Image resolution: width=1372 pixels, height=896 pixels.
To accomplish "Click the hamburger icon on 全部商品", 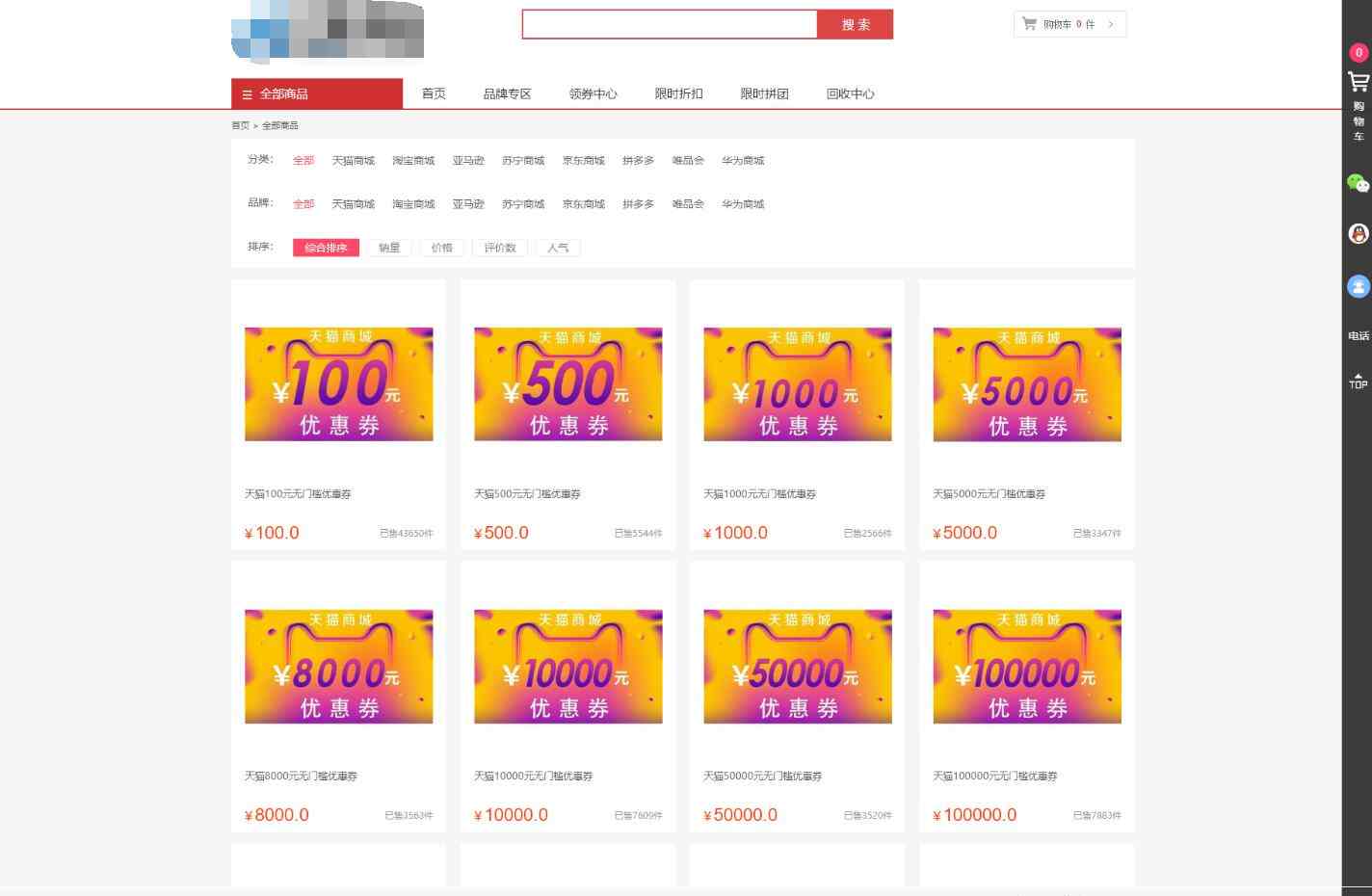I will (x=247, y=94).
